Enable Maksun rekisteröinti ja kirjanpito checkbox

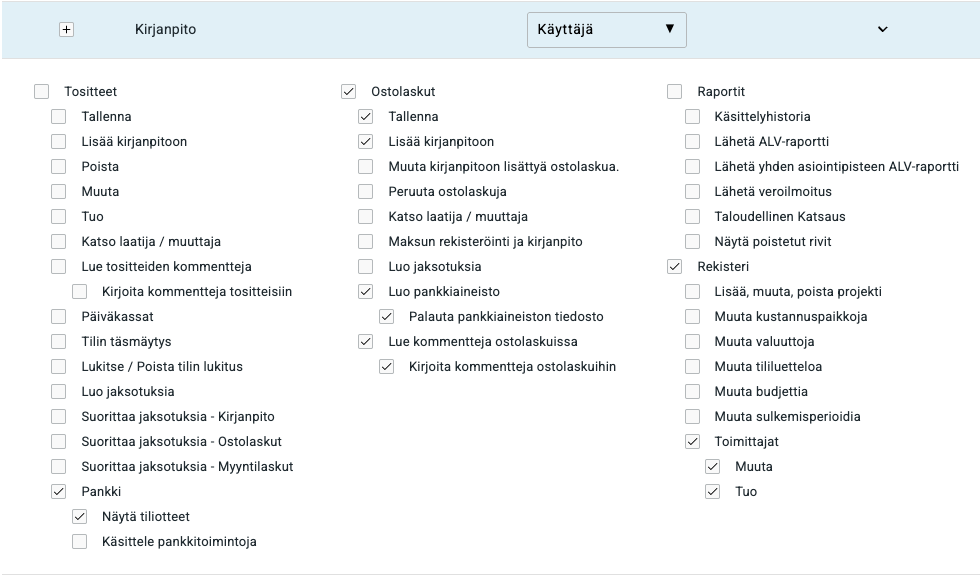pos(366,242)
